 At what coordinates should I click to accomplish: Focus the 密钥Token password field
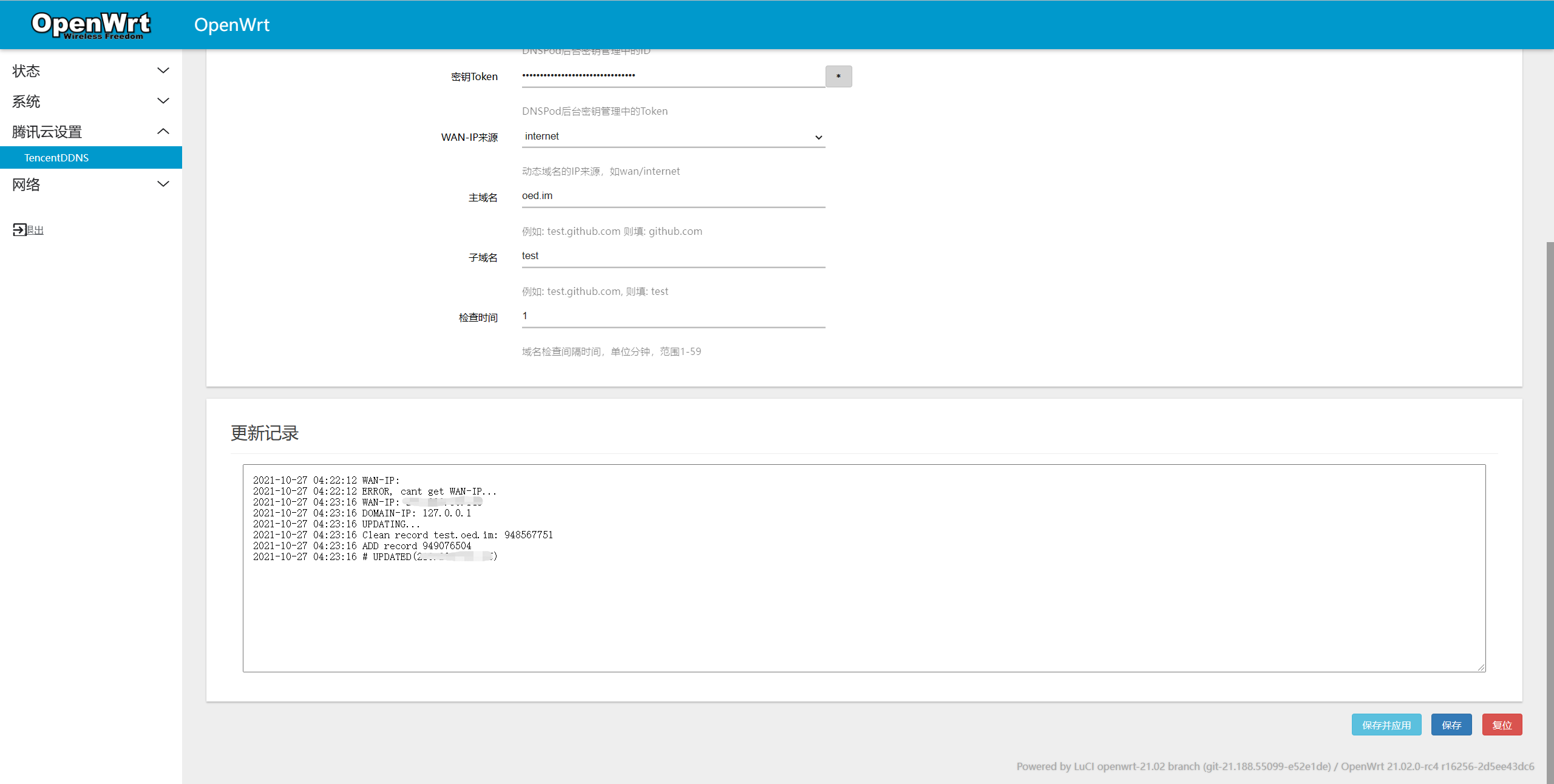[x=673, y=76]
